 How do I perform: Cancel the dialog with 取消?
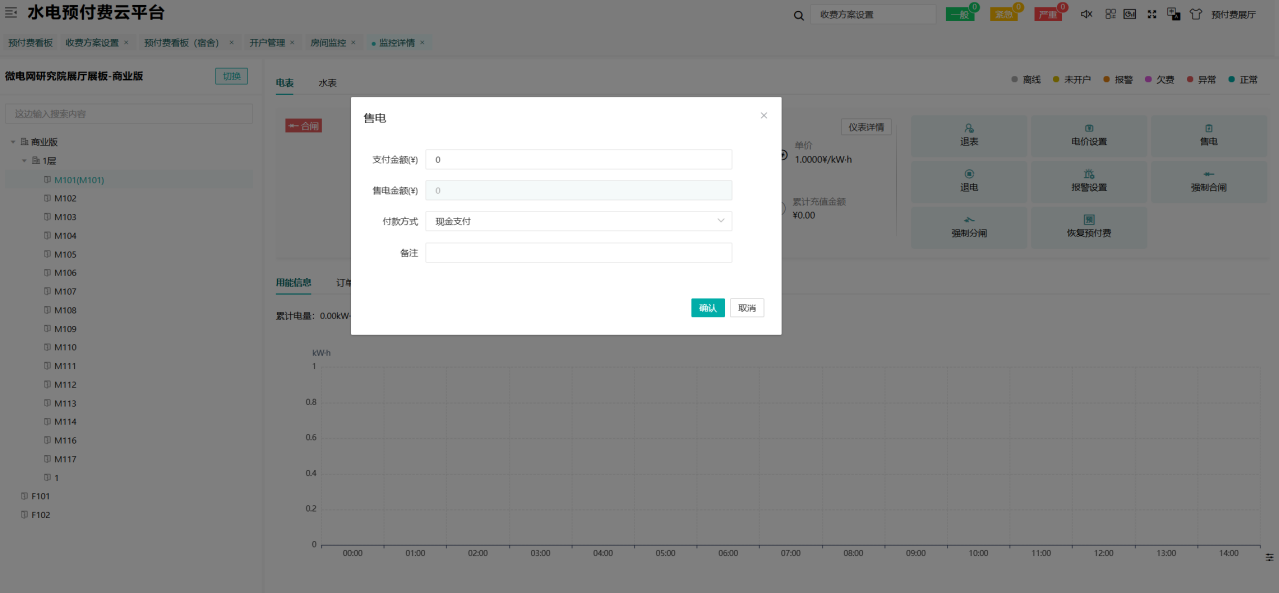point(747,308)
